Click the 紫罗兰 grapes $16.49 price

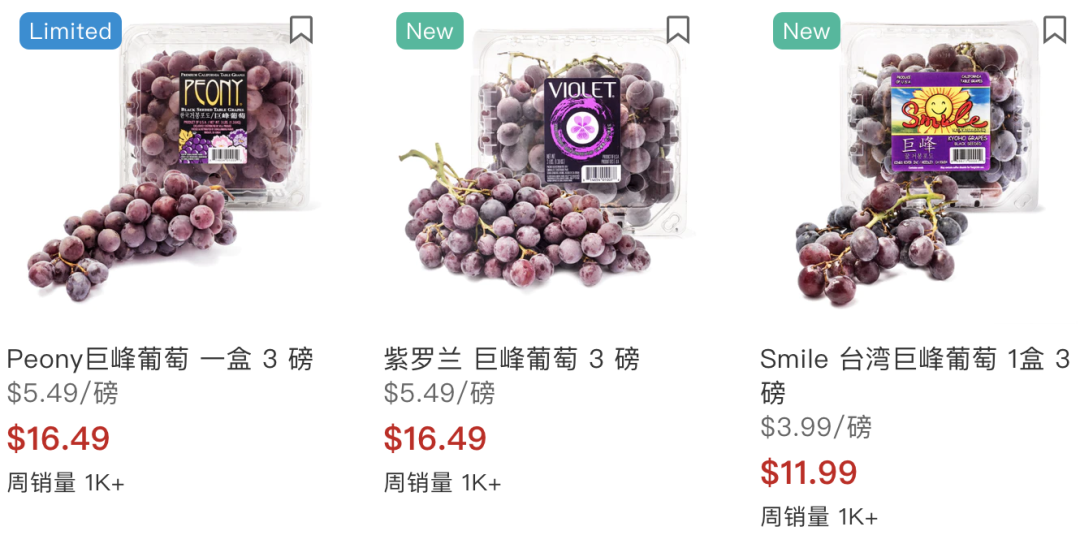click(435, 439)
